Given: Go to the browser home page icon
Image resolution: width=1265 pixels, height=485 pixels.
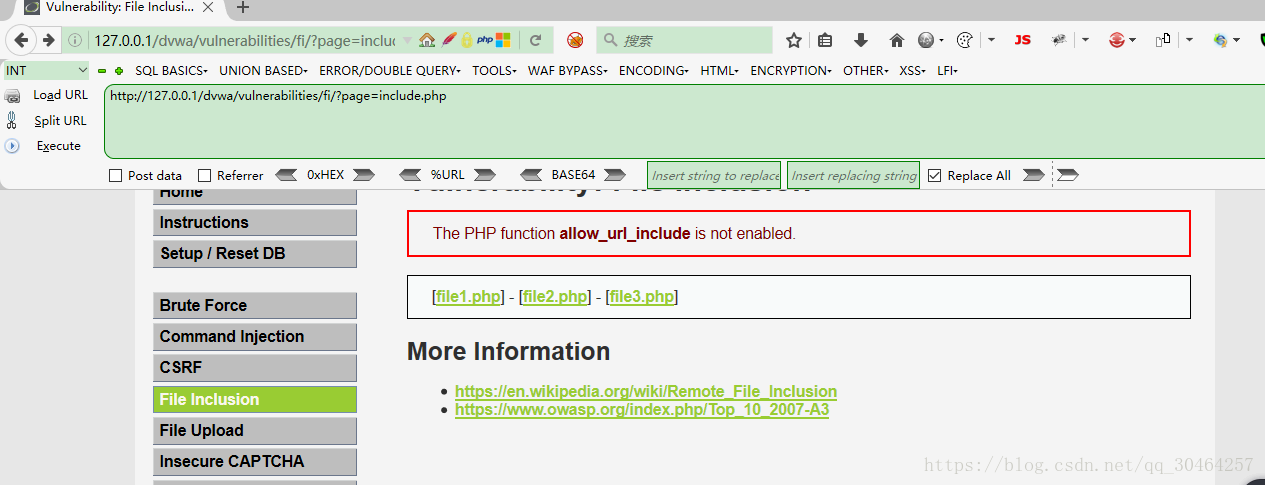Looking at the screenshot, I should (x=897, y=40).
